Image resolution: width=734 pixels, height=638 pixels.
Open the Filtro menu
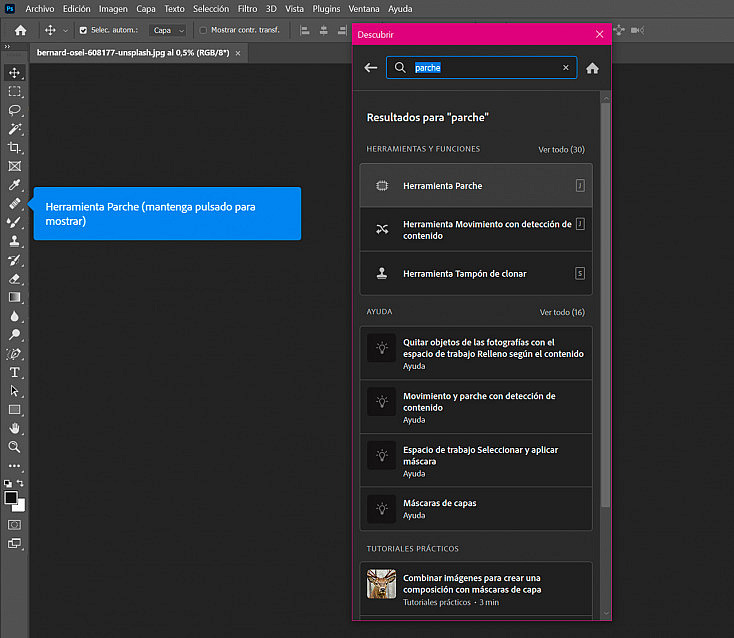tap(247, 9)
